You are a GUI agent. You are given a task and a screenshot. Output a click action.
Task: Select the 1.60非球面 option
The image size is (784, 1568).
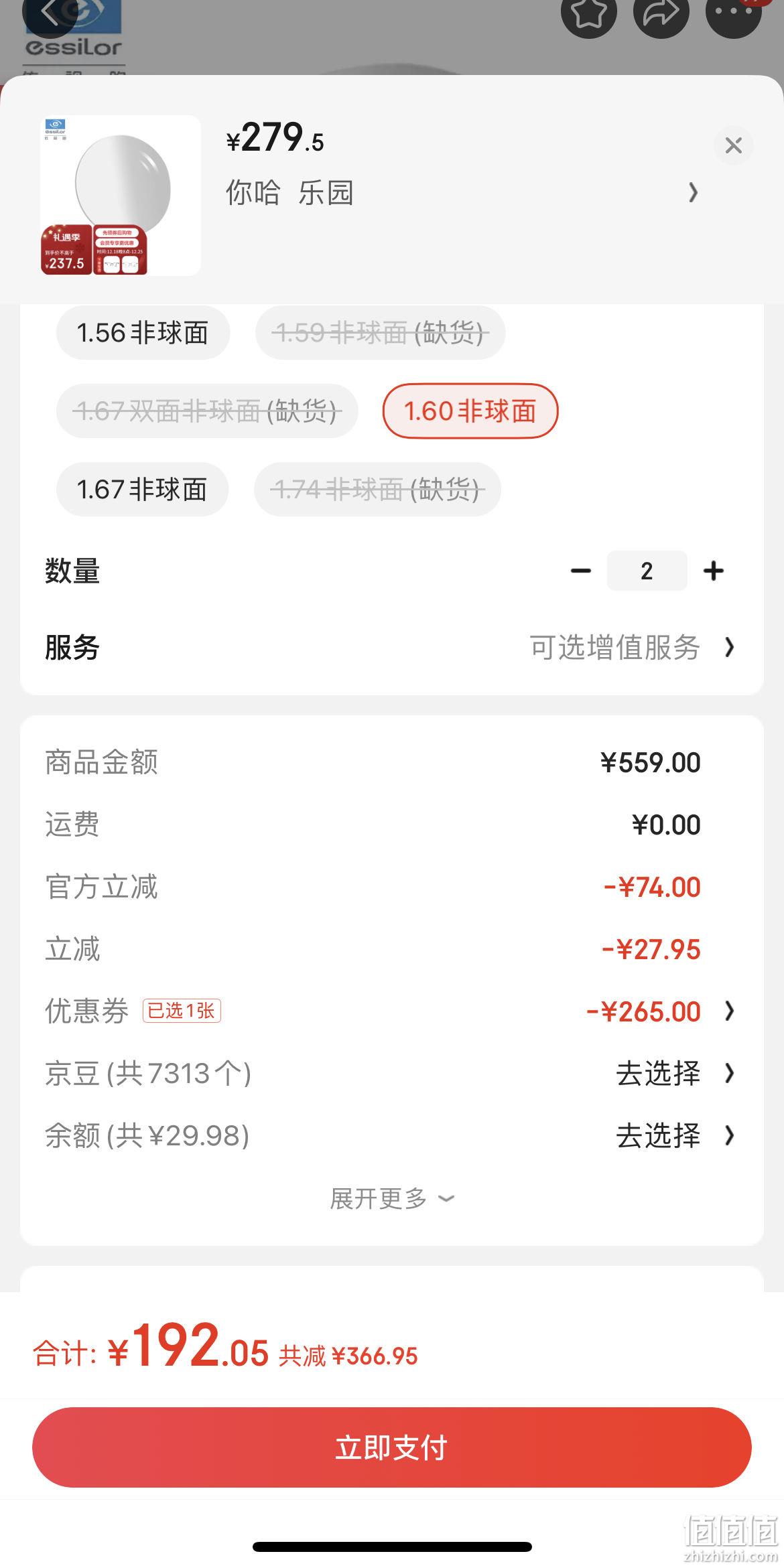coord(470,411)
